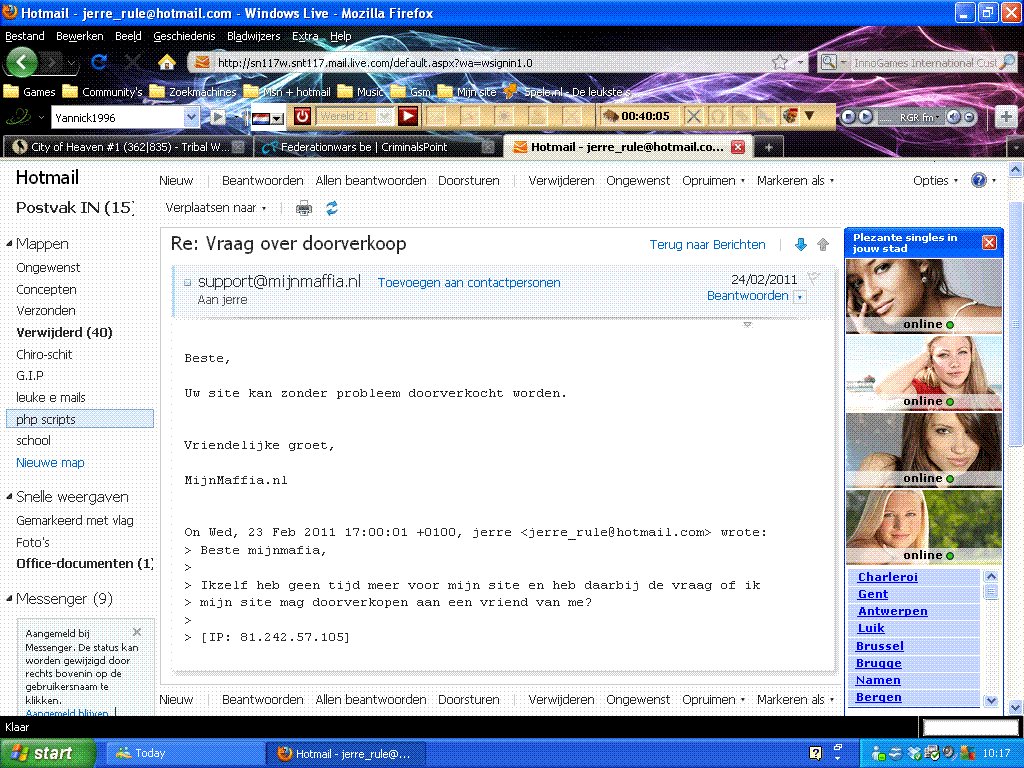Open the Verwijderd (40) folder

64,332
